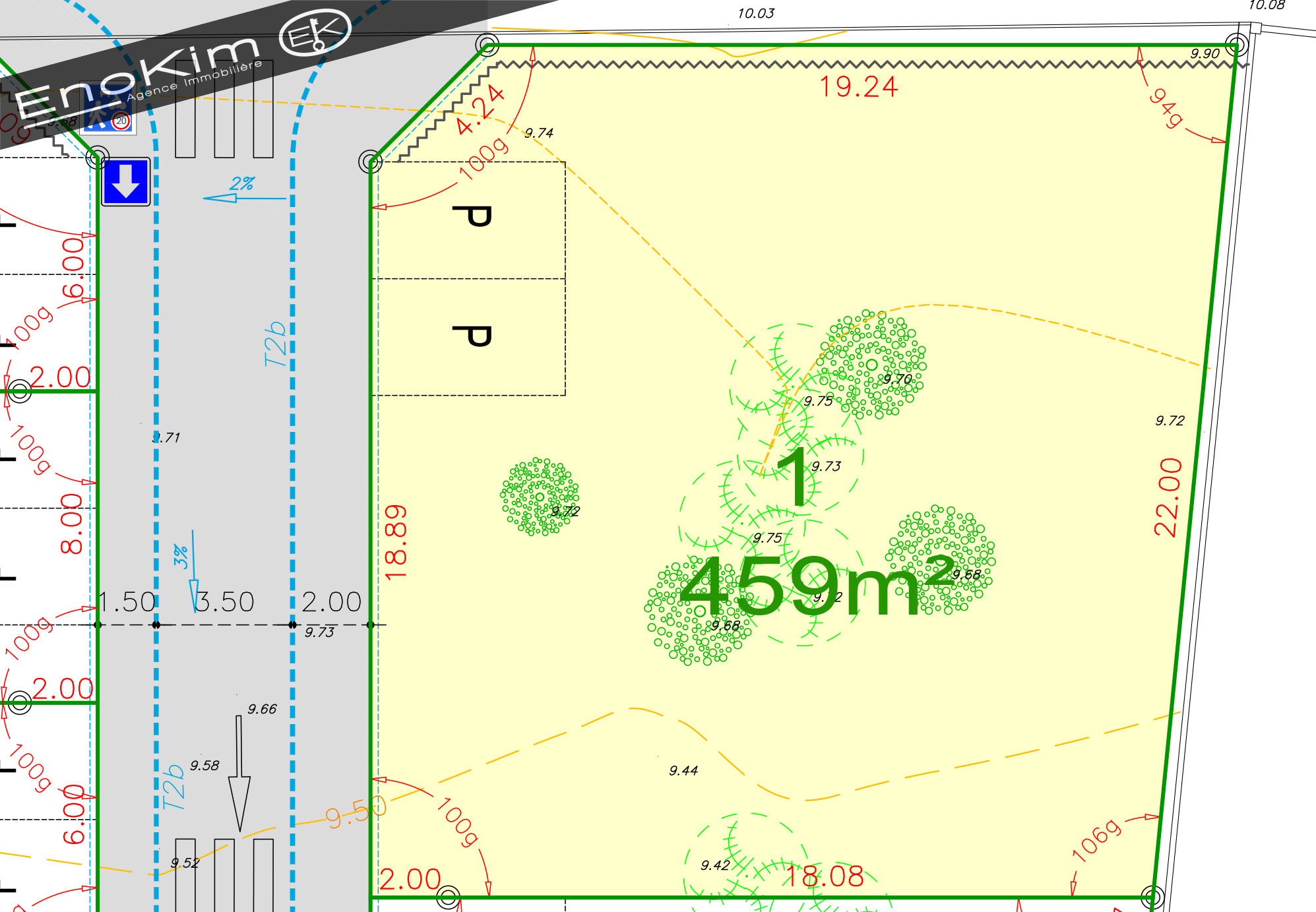The height and width of the screenshot is (912, 1316).
Task: Click the boundary marker left of 4.24 edge
Action: pos(370,162)
